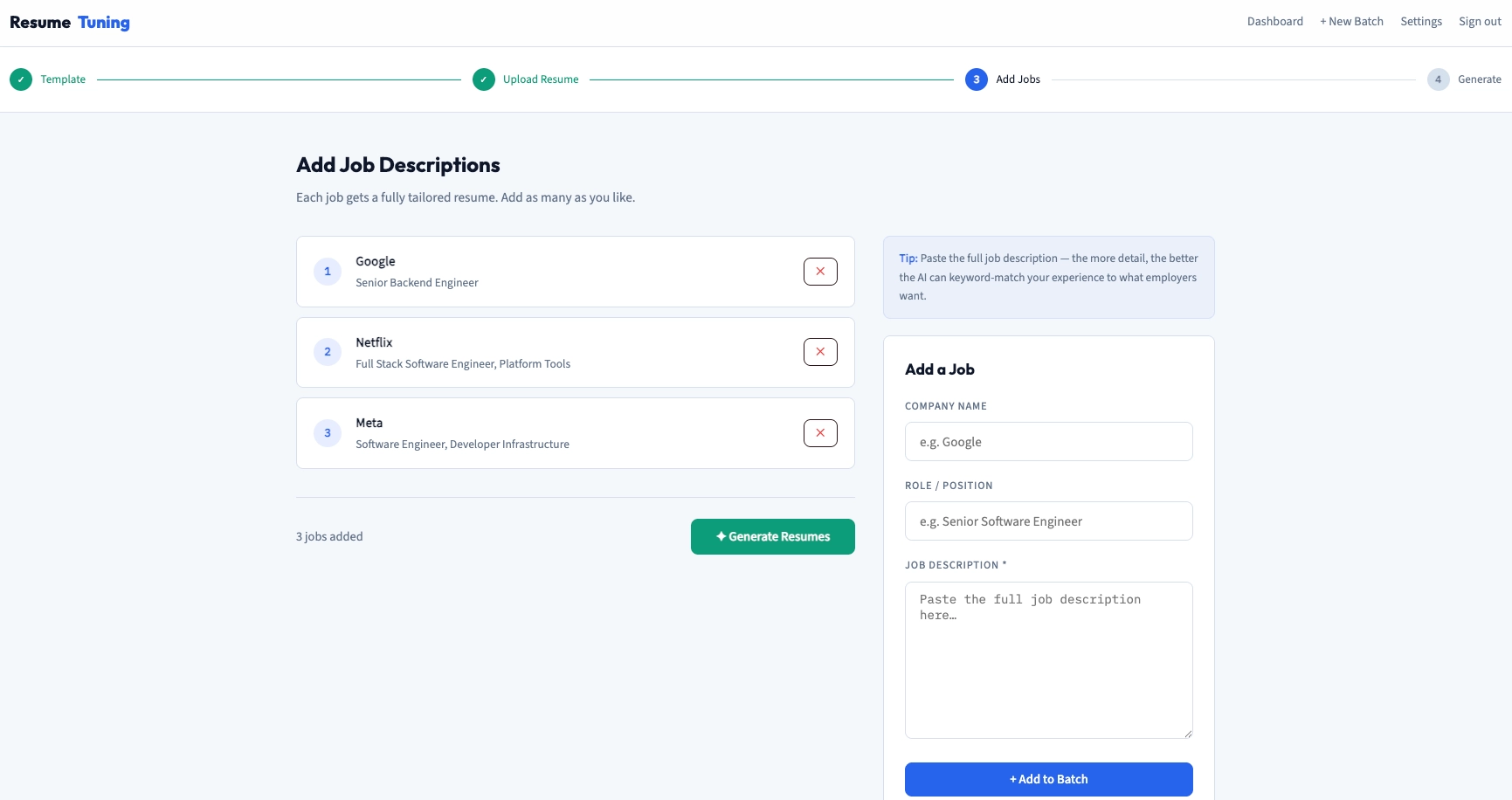Remove the Google job with its red X icon
1512x800 pixels.
[x=819, y=271]
